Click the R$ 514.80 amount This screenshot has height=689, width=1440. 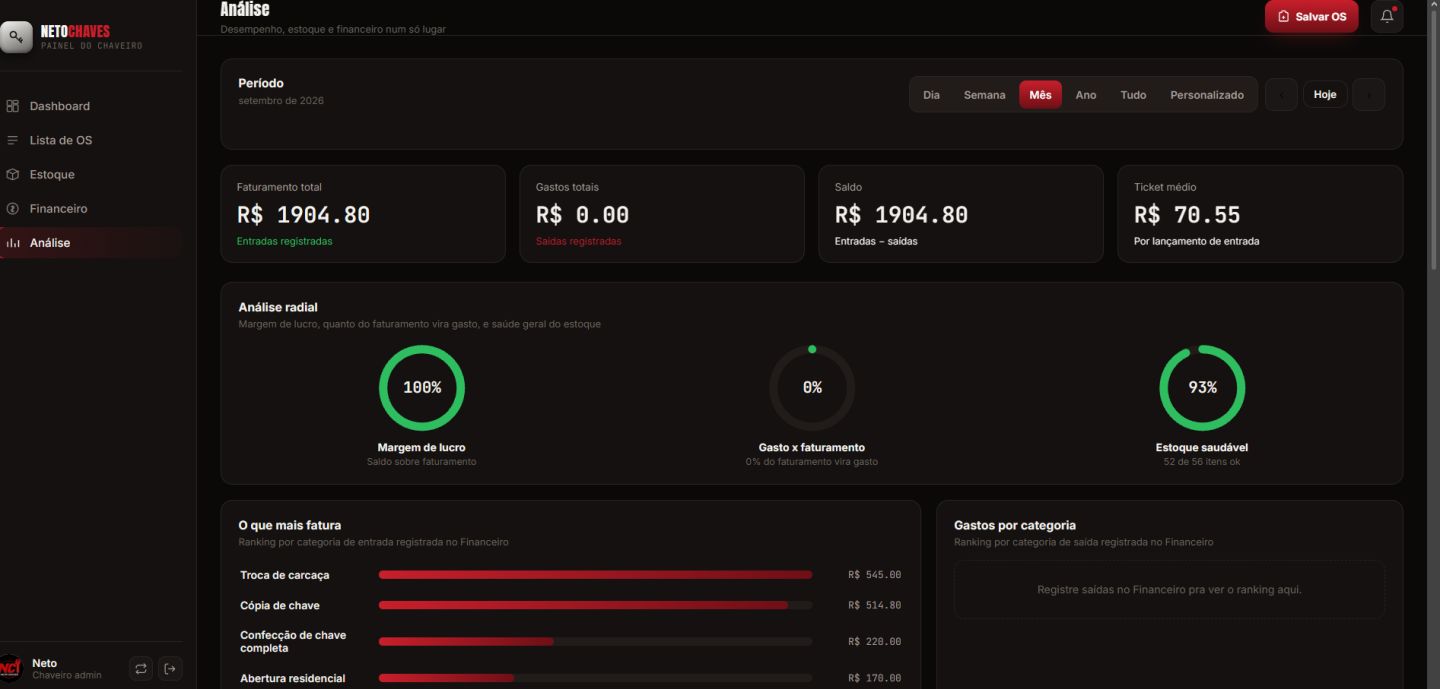(x=874, y=605)
